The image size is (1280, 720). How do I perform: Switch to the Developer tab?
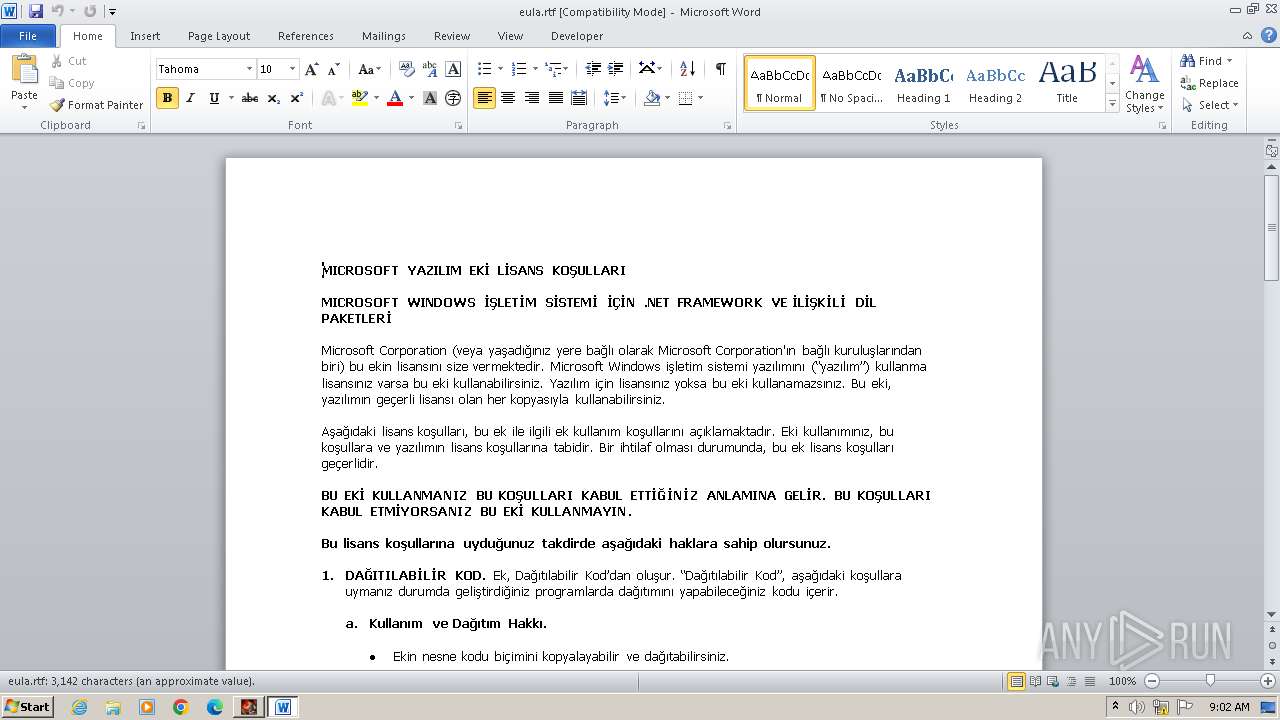pos(577,36)
